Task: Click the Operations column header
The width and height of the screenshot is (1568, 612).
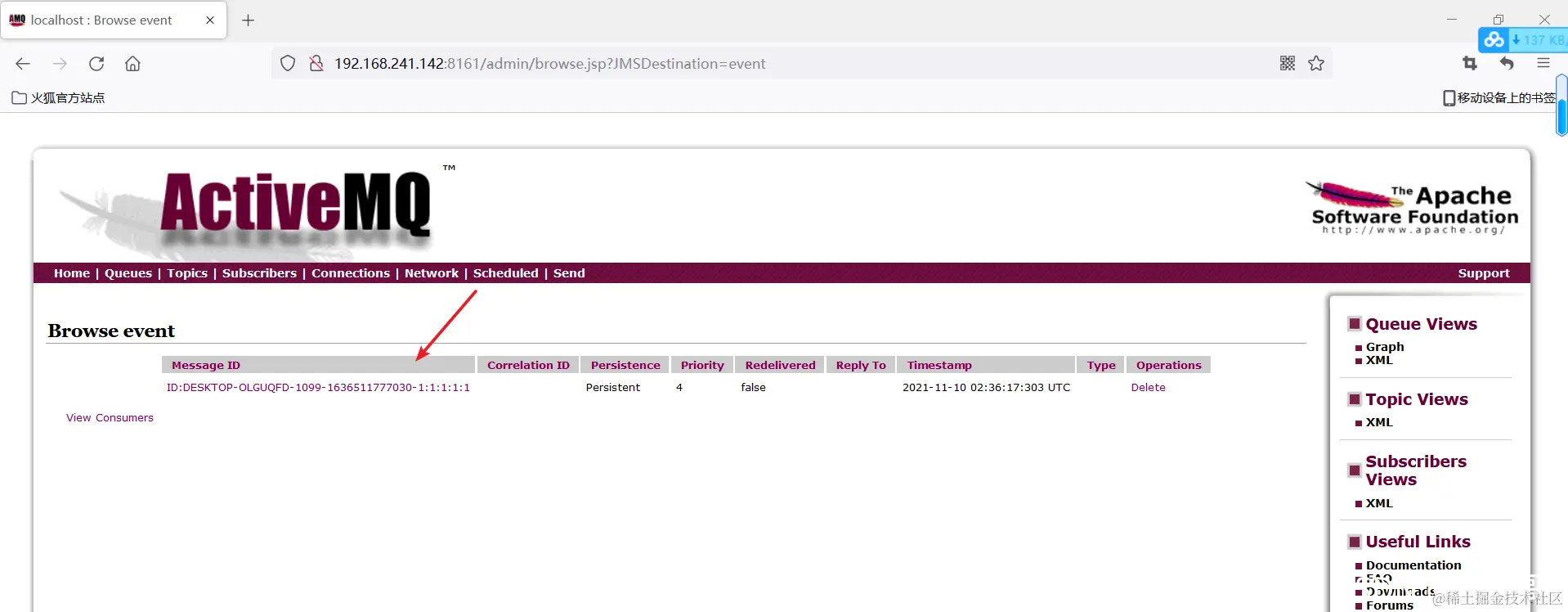Action: 1168,366
